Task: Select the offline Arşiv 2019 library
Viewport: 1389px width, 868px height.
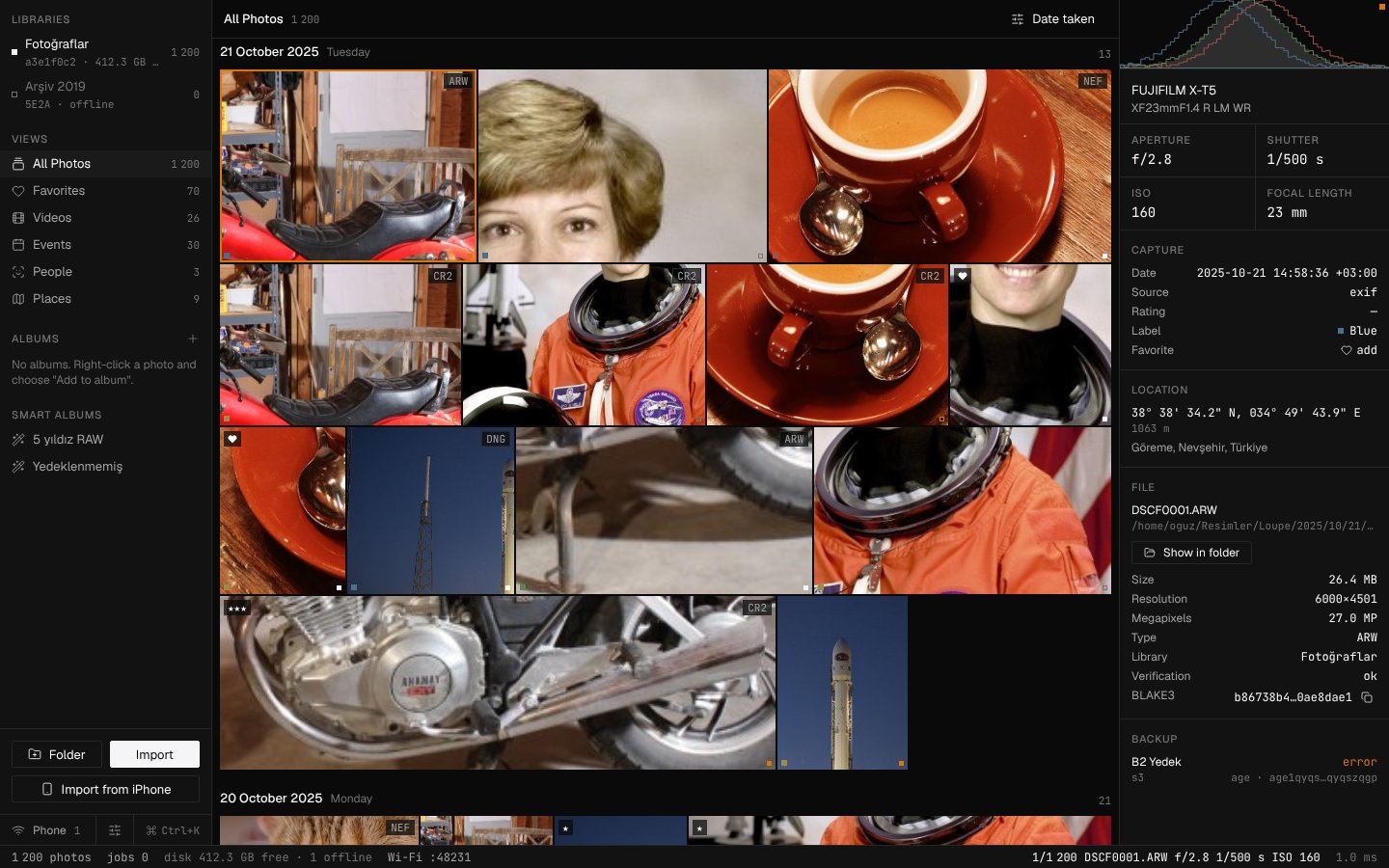Action: pos(105,95)
